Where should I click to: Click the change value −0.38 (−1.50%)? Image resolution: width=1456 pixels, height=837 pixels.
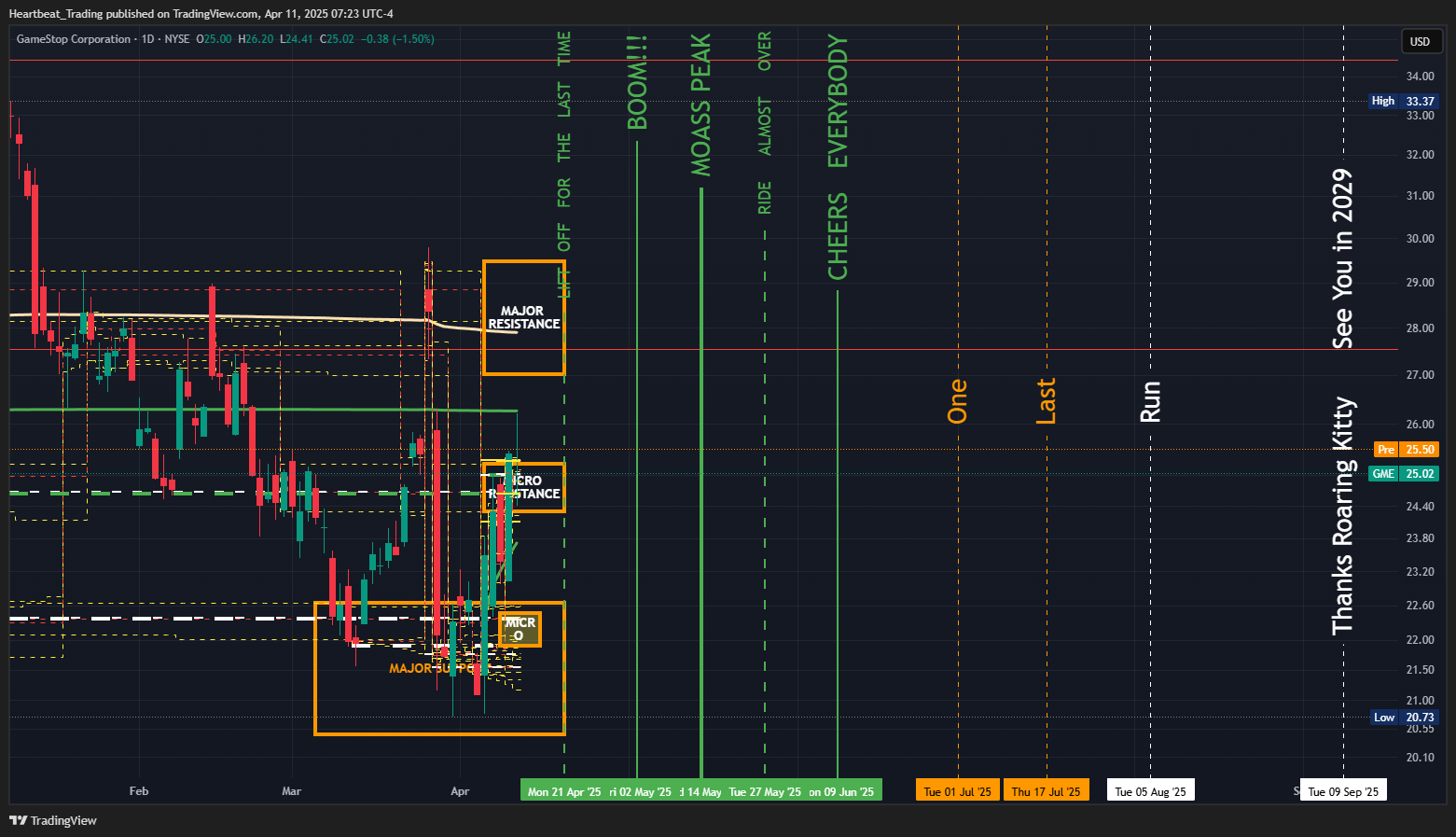tap(398, 39)
